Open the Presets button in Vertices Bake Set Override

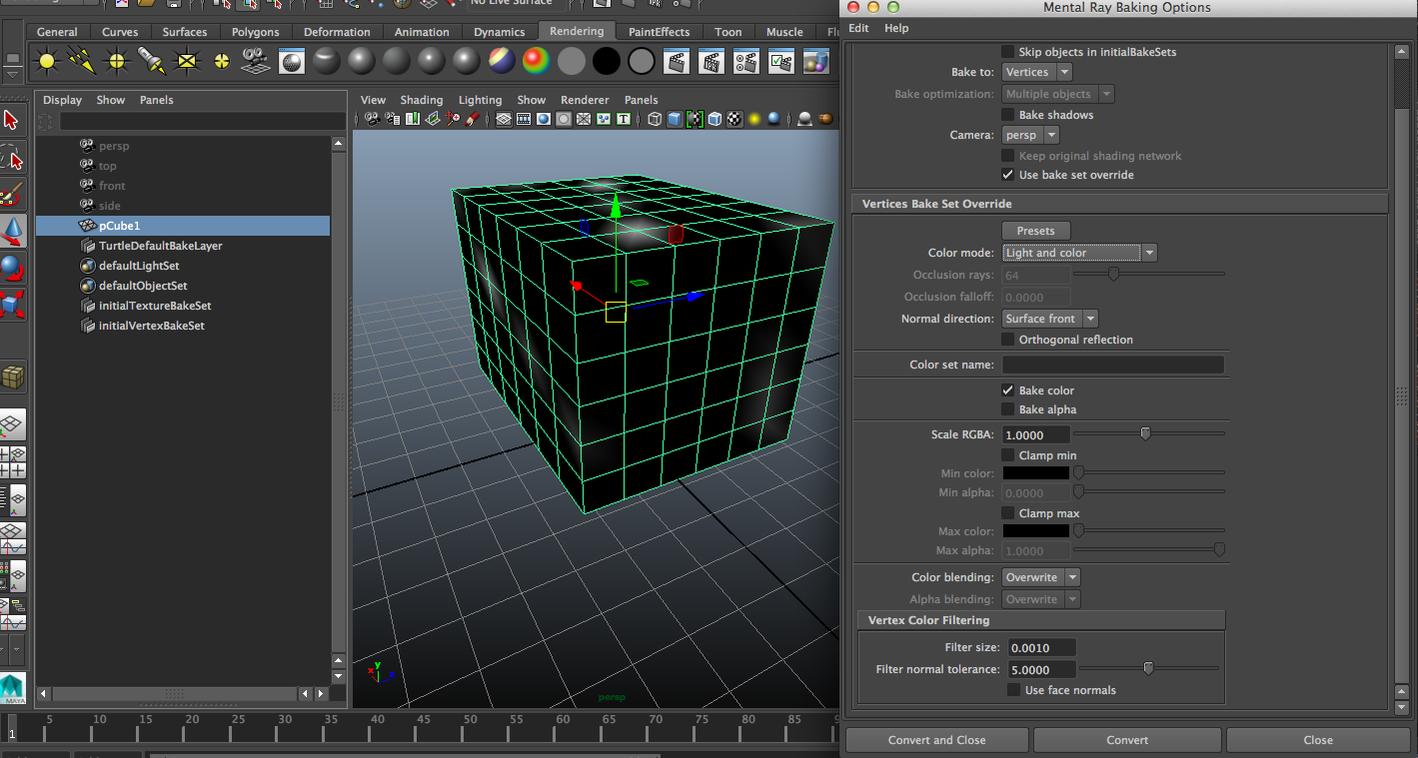(1036, 230)
